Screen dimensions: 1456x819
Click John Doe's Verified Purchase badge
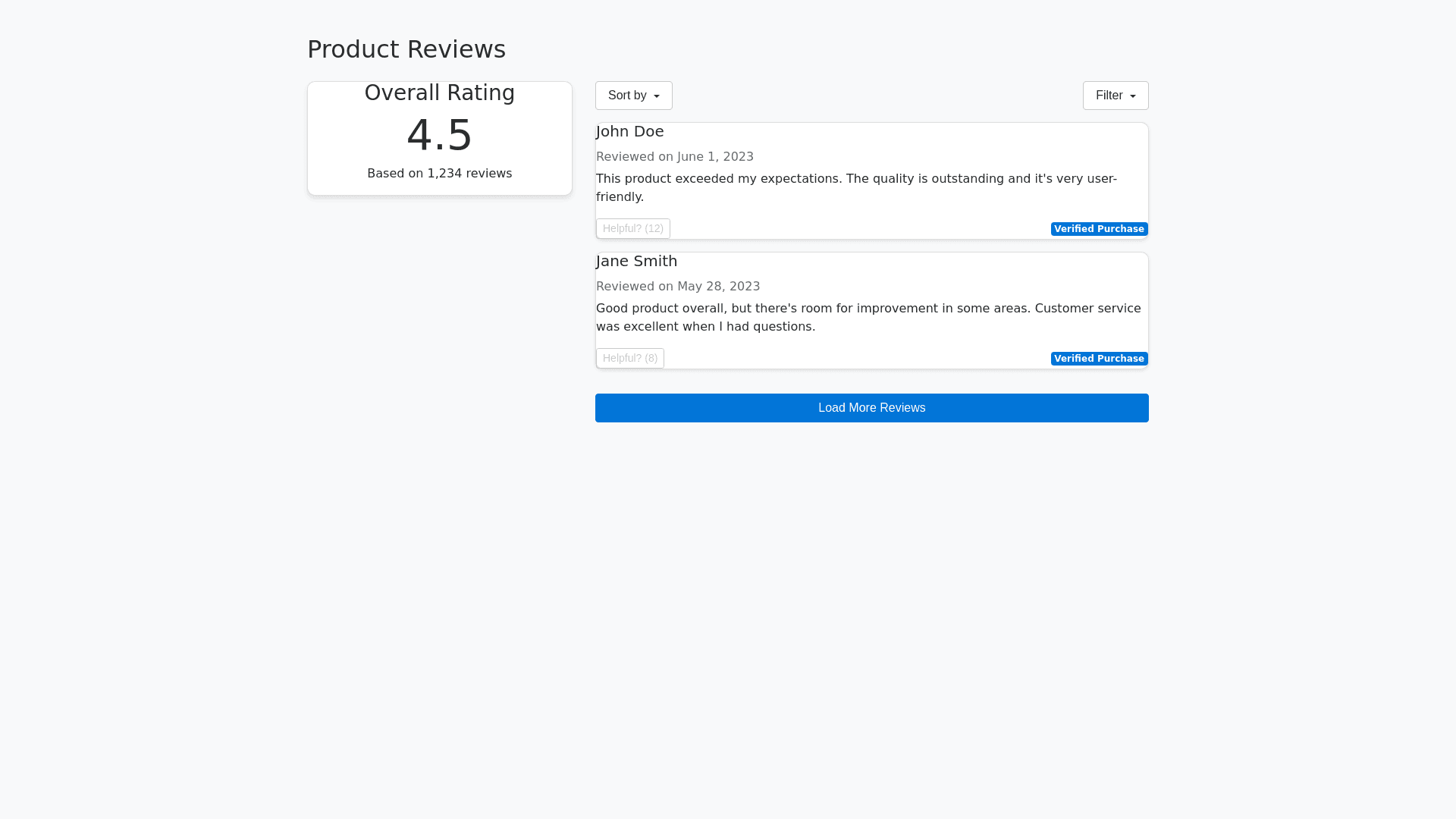1099,229
